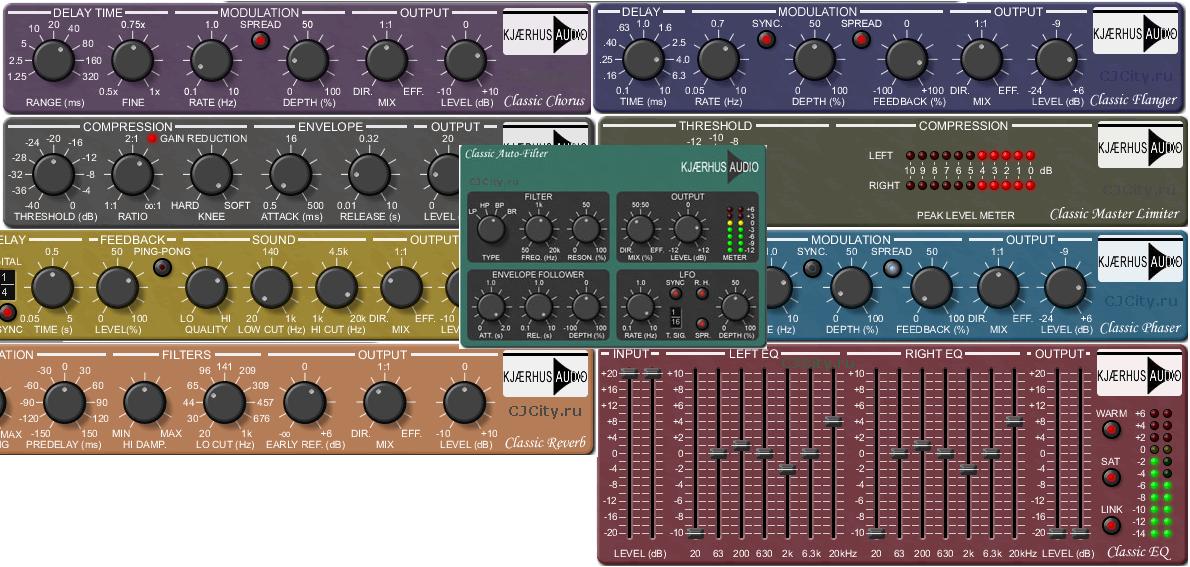Click the Right EQ 200 fader handle
This screenshot has width=1190, height=567.
tap(922, 446)
